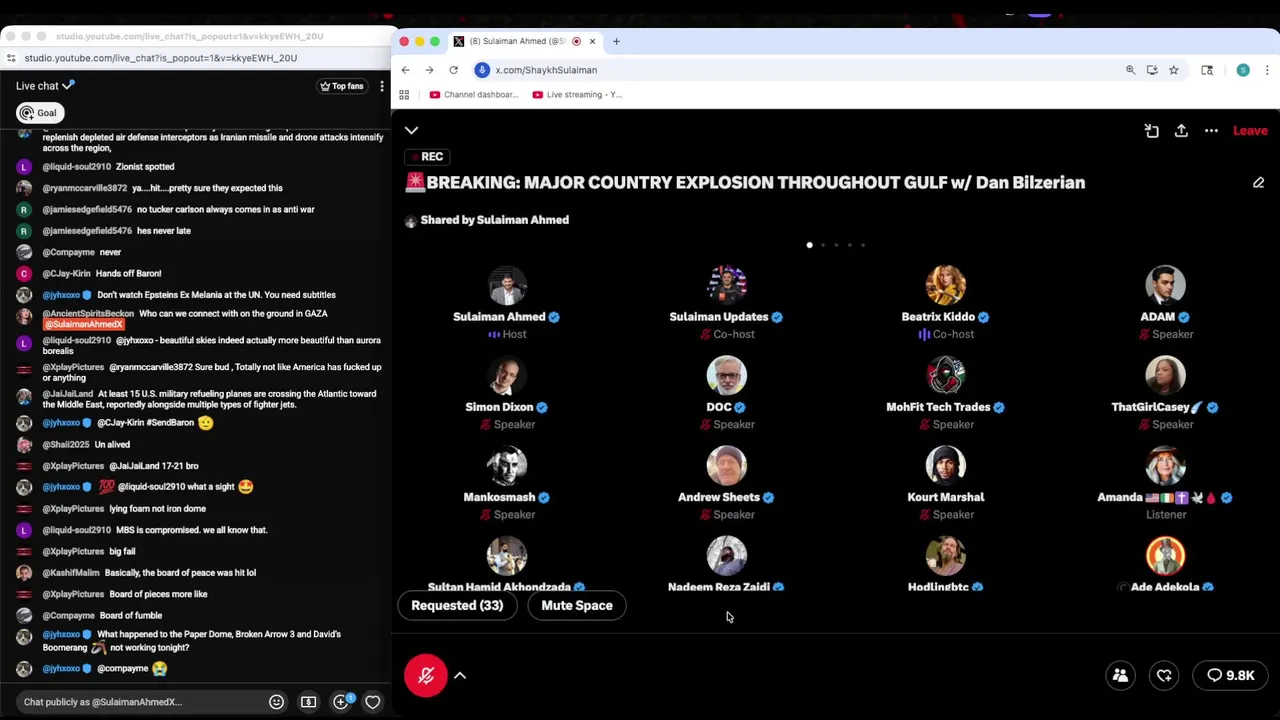Select Sulaiman Updates co-host avatar
The height and width of the screenshot is (720, 1280).
(726, 285)
